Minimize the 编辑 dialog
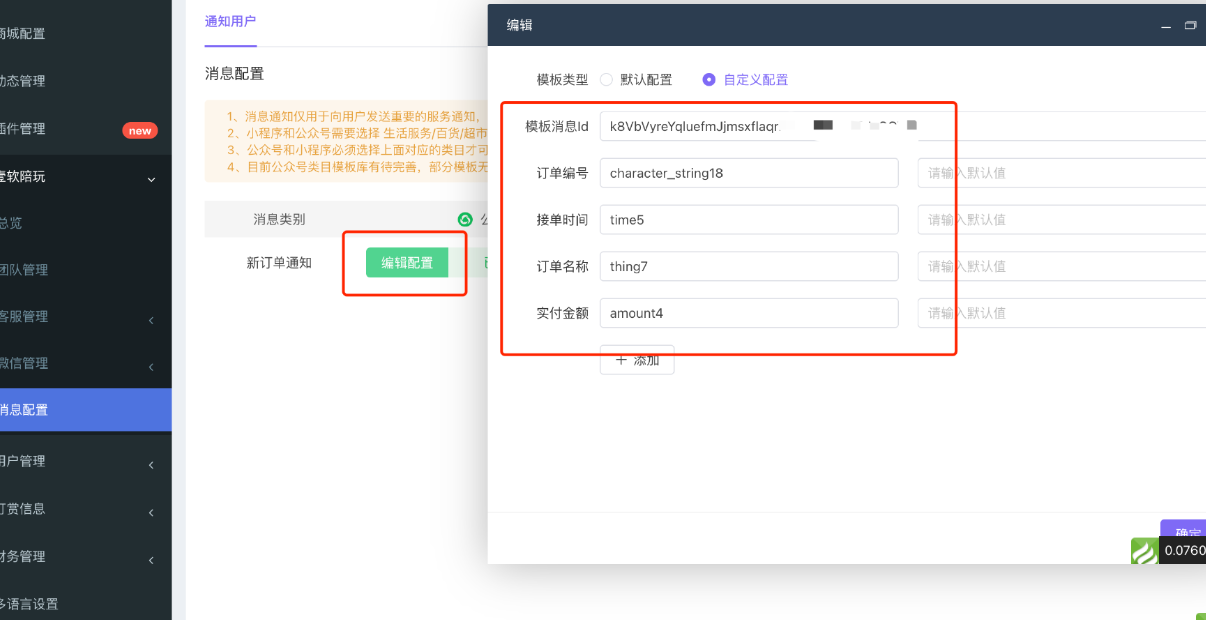 pyautogui.click(x=1166, y=26)
